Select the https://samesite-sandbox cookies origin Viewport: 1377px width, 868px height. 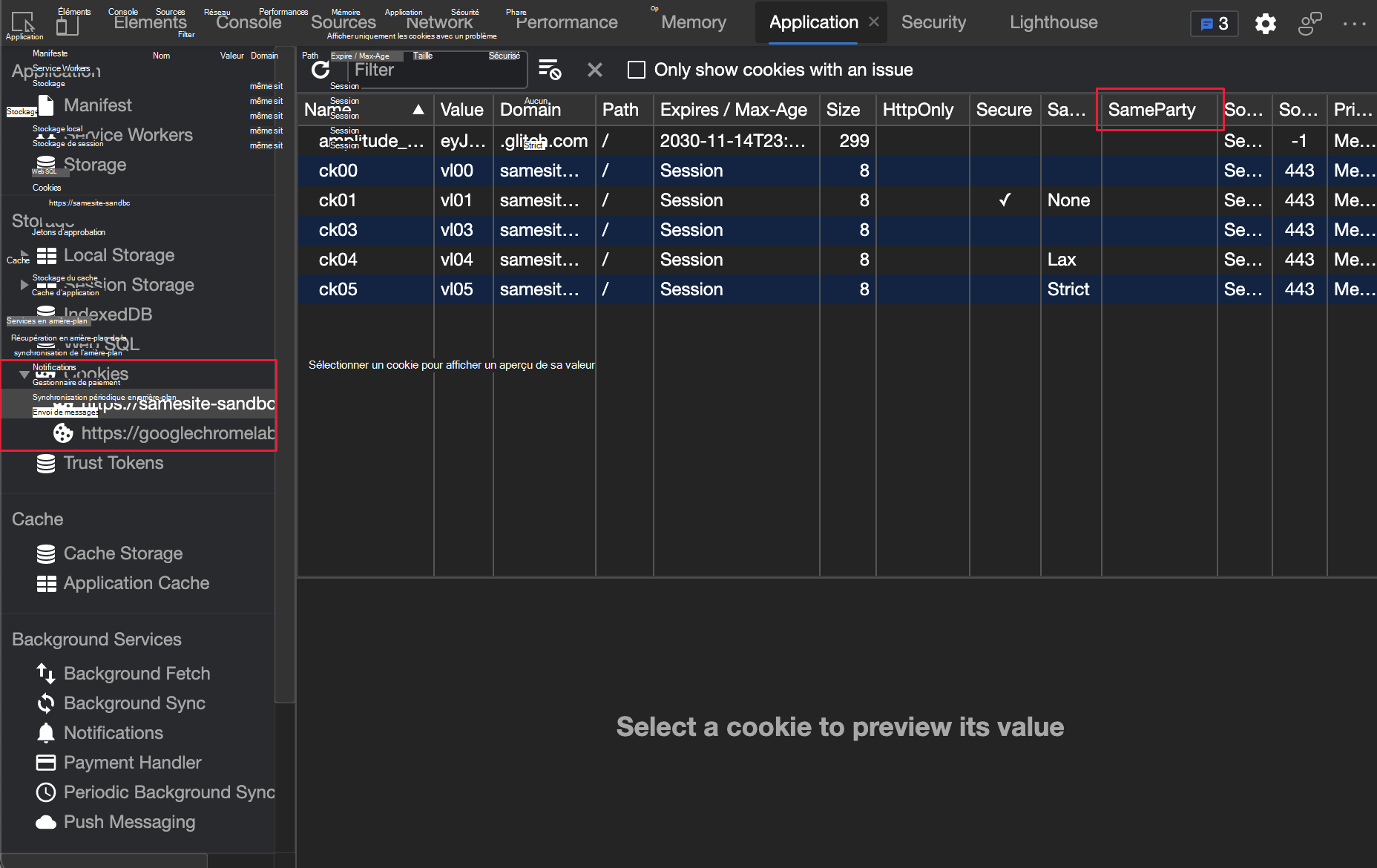click(138, 404)
